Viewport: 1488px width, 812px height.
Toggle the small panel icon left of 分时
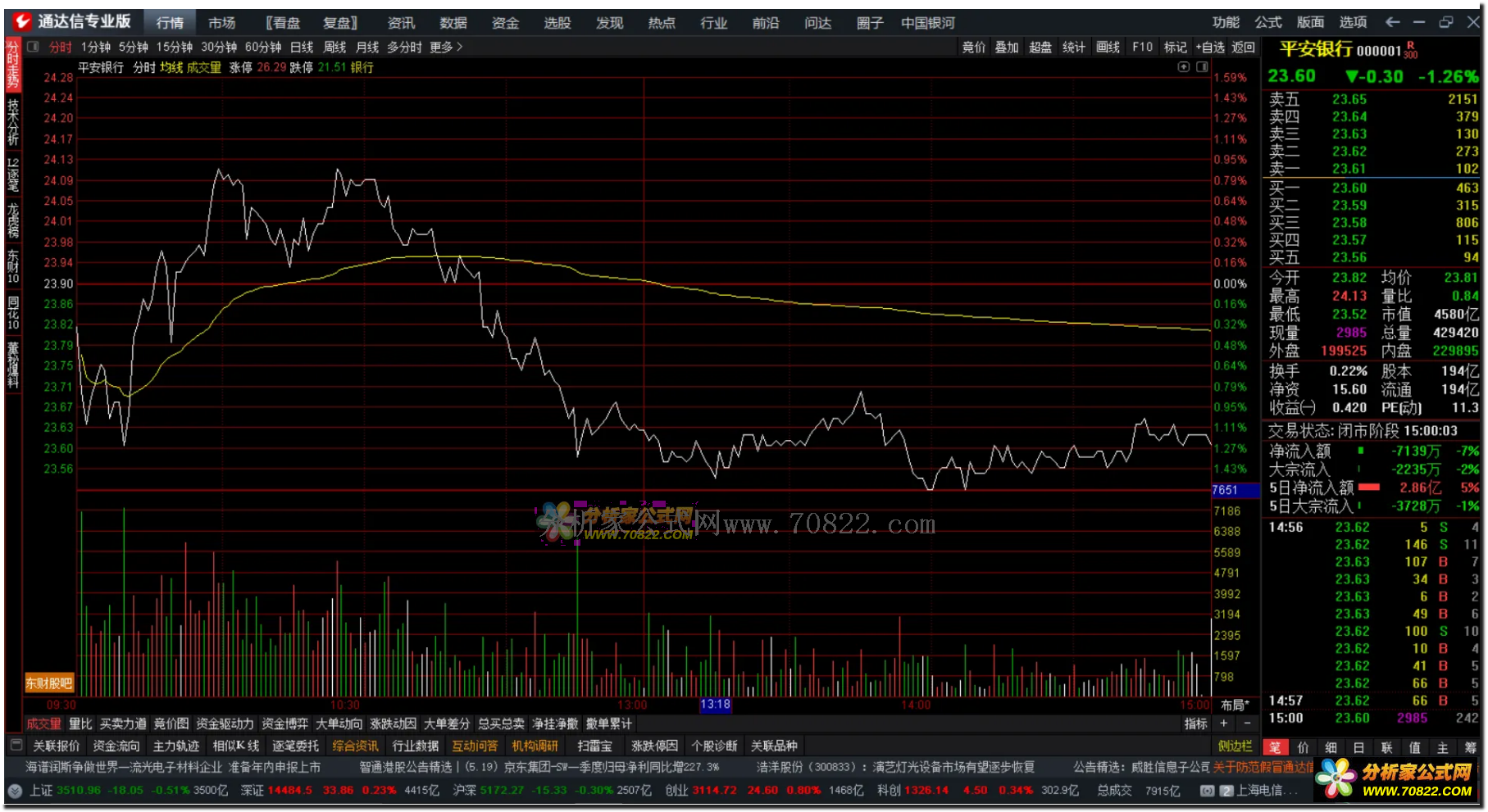pos(34,47)
